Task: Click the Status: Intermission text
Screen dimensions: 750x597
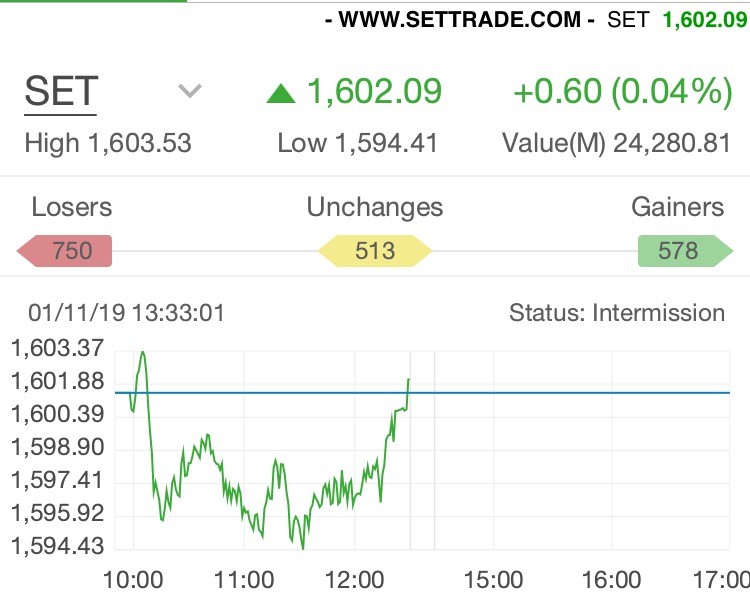Action: coord(617,313)
